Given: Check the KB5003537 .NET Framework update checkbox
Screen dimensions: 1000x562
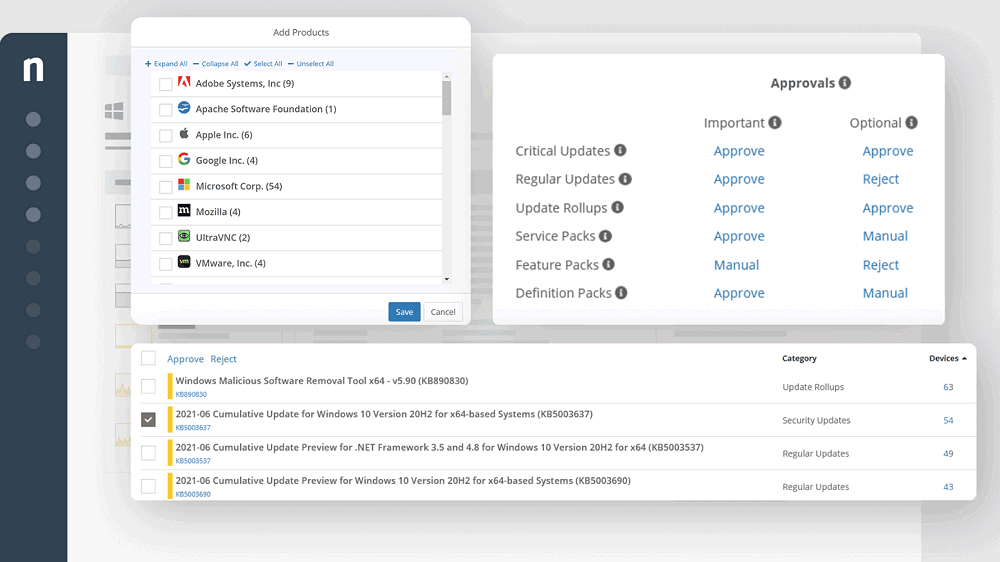Looking at the screenshot, I should (148, 452).
